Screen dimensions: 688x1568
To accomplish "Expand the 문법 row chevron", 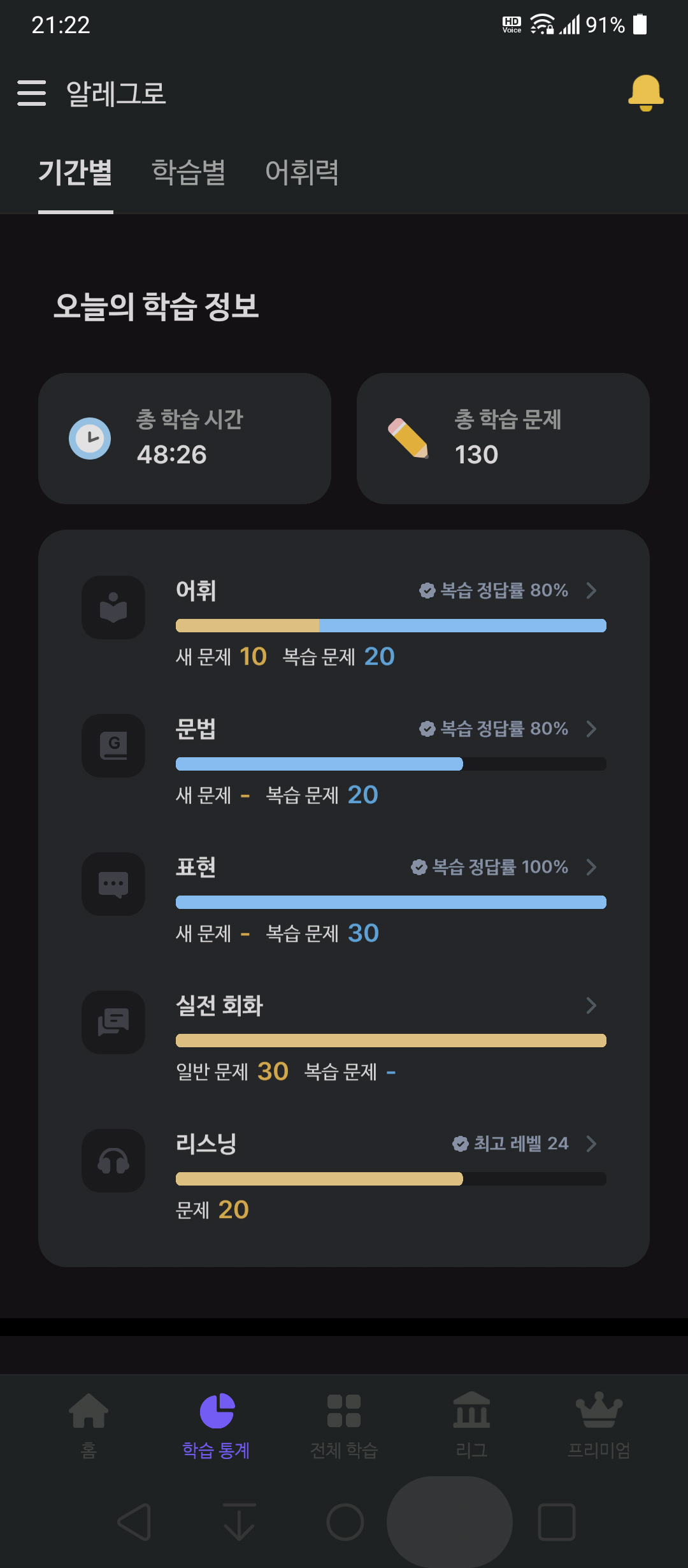I will pos(591,729).
